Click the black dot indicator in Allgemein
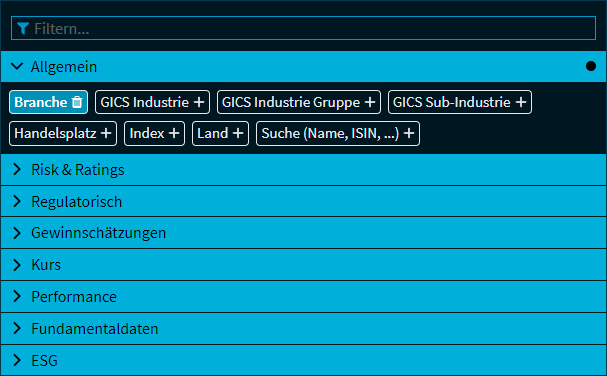 coord(591,66)
